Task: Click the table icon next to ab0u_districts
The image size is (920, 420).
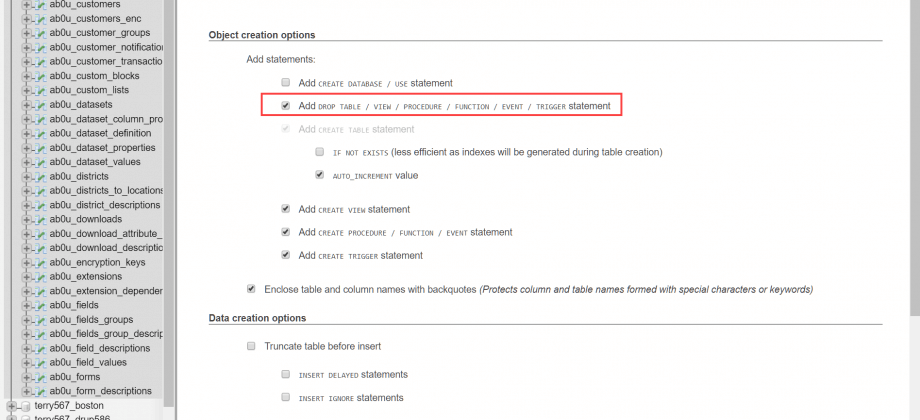Action: [40, 177]
